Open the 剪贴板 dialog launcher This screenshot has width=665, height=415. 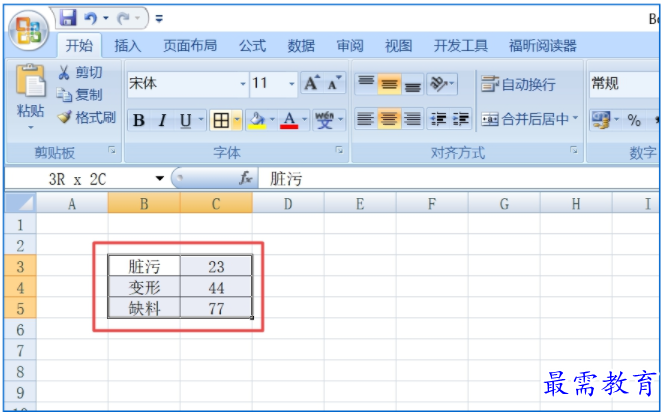pyautogui.click(x=112, y=150)
